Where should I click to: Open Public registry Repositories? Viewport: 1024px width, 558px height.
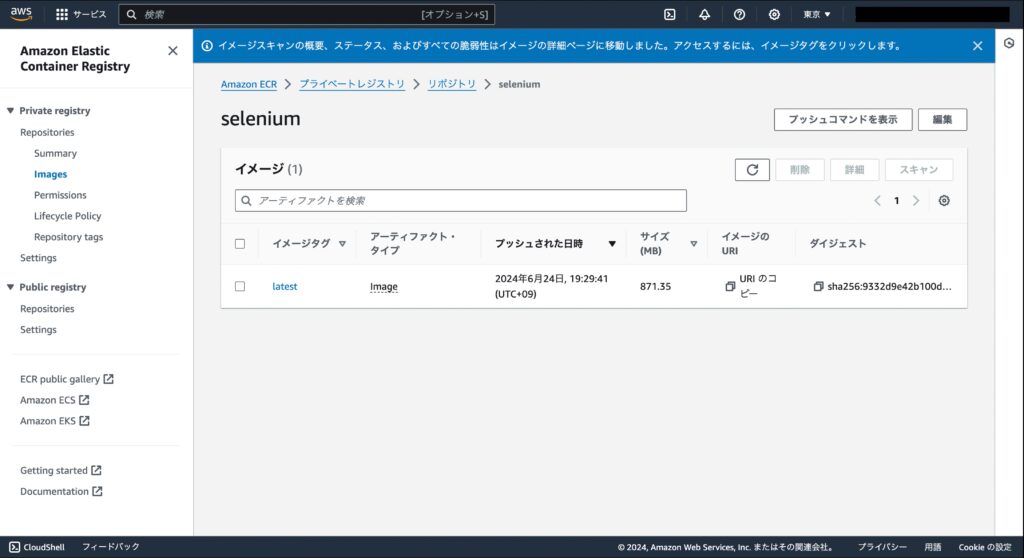47,308
